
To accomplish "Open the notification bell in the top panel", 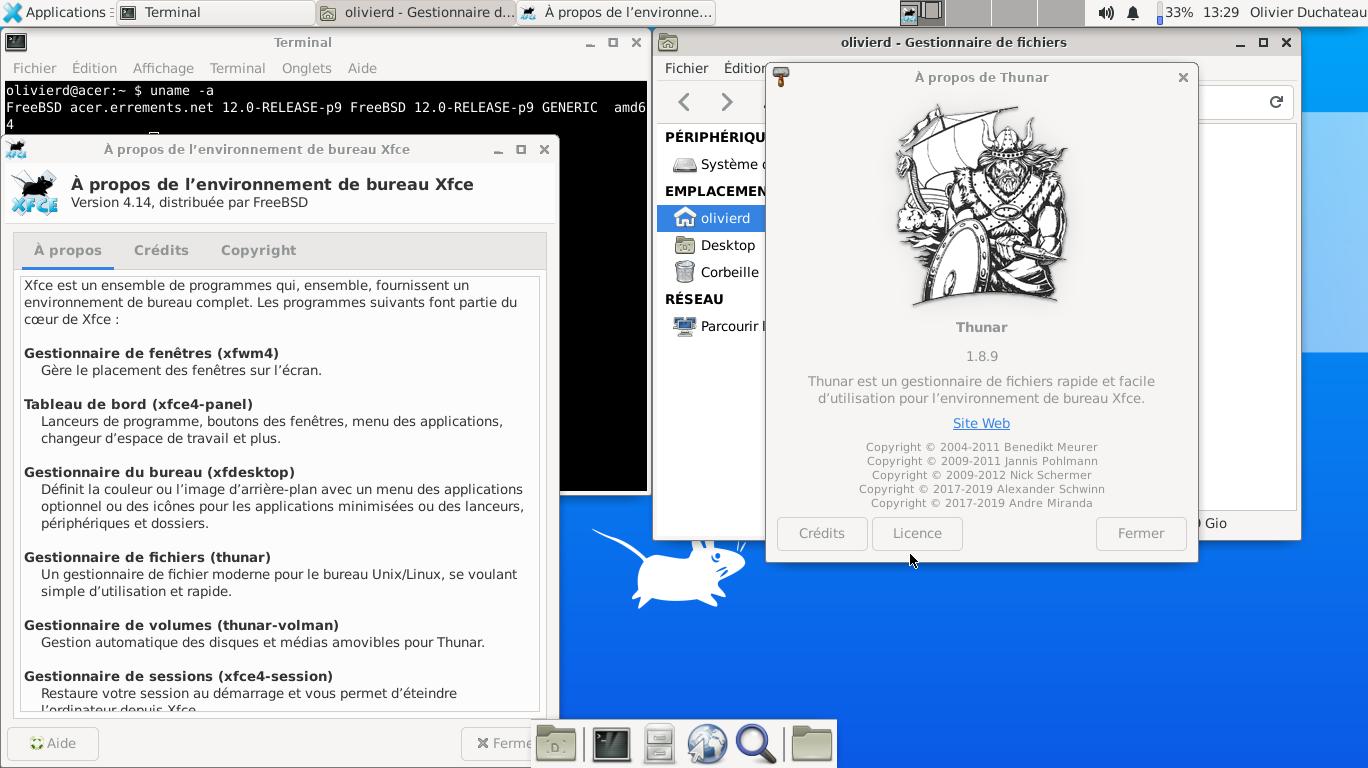I will pos(1133,13).
